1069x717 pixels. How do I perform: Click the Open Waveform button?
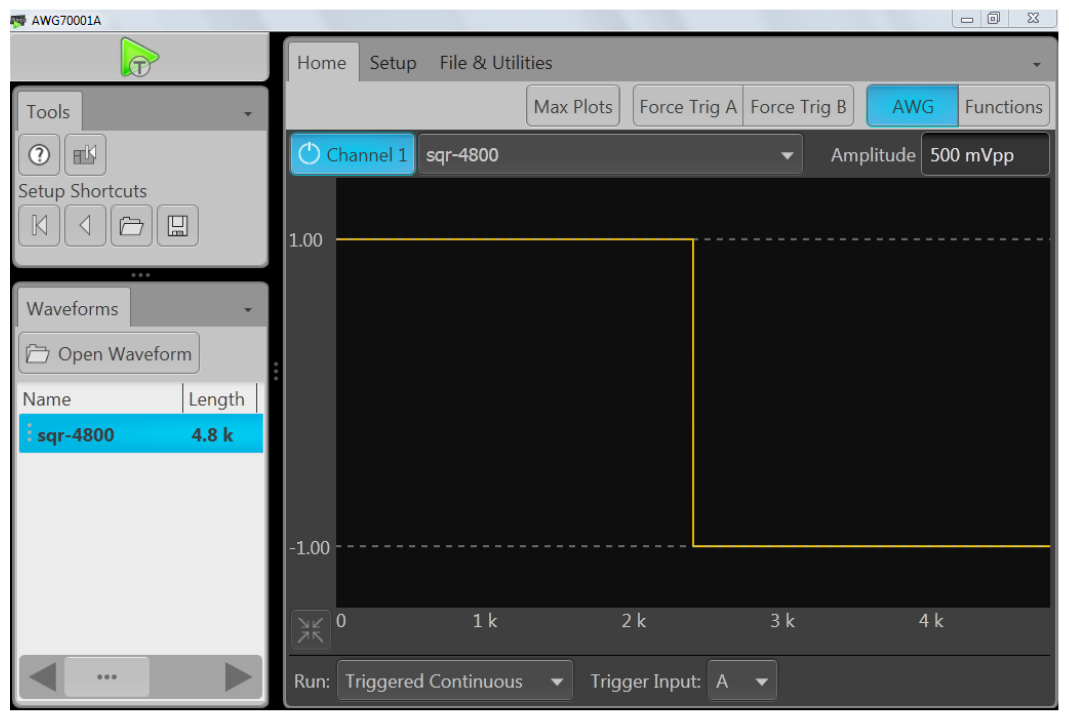(108, 352)
